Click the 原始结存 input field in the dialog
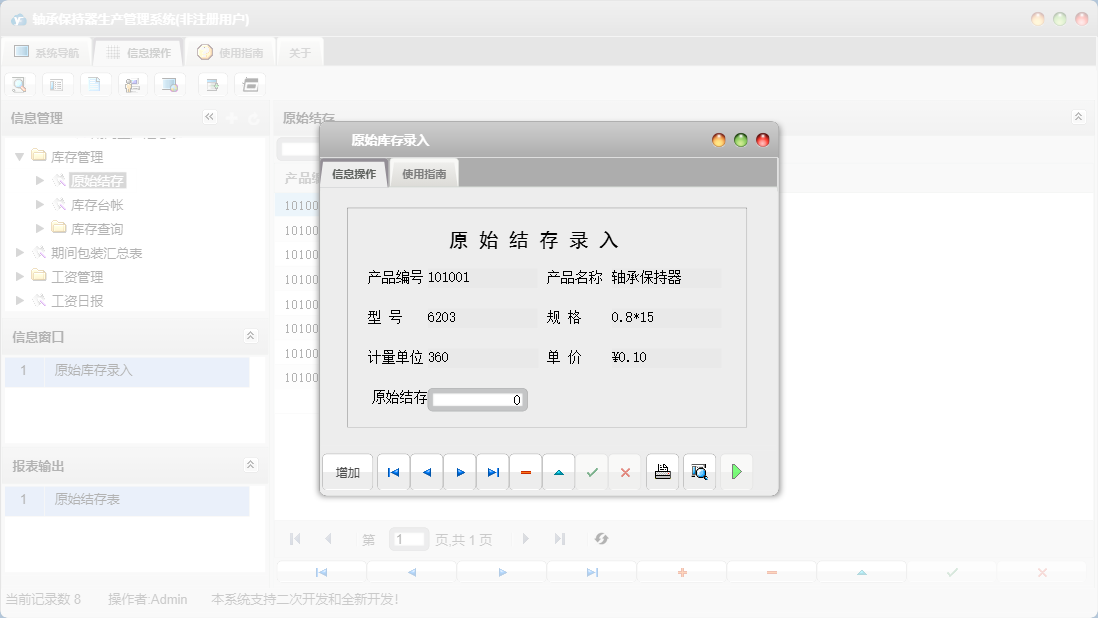Image resolution: width=1098 pixels, height=618 pixels. [x=477, y=399]
